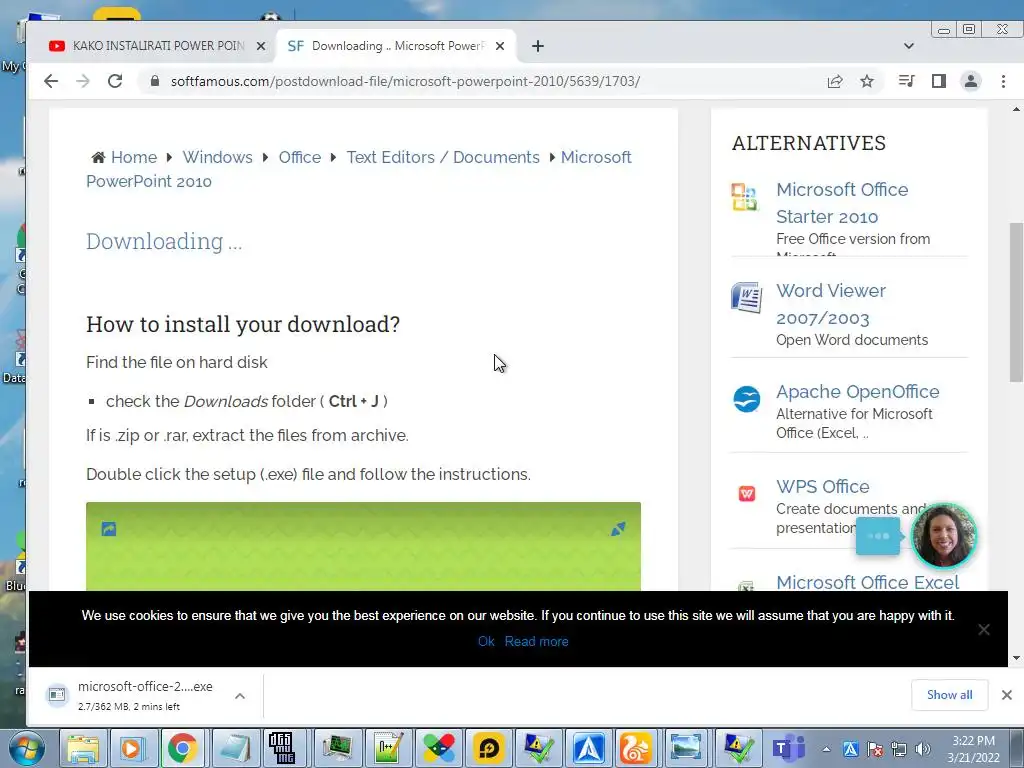1024x768 pixels.
Task: Open Microsoft Teams from taskbar
Action: (x=788, y=748)
